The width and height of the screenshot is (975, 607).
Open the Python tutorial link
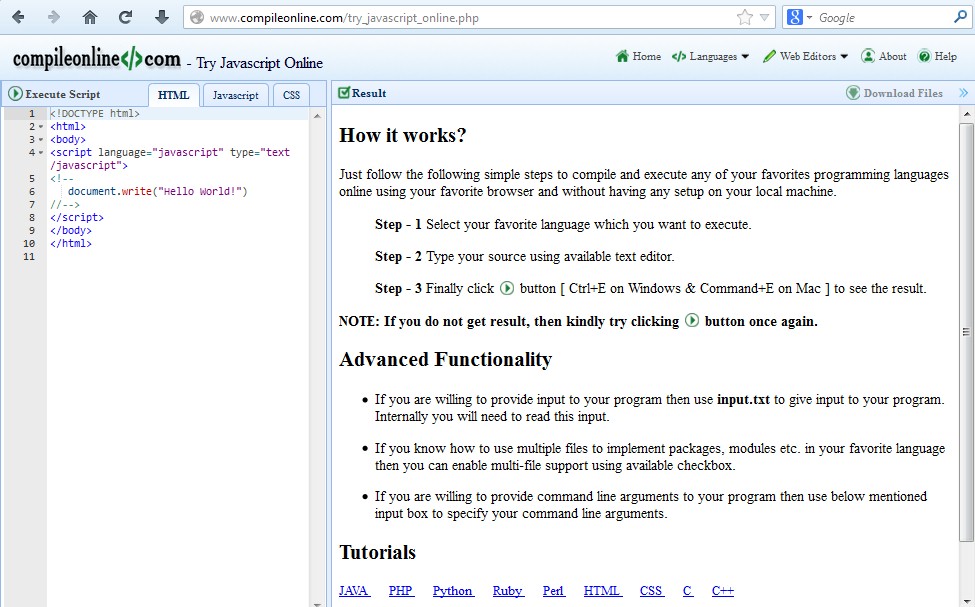click(453, 591)
